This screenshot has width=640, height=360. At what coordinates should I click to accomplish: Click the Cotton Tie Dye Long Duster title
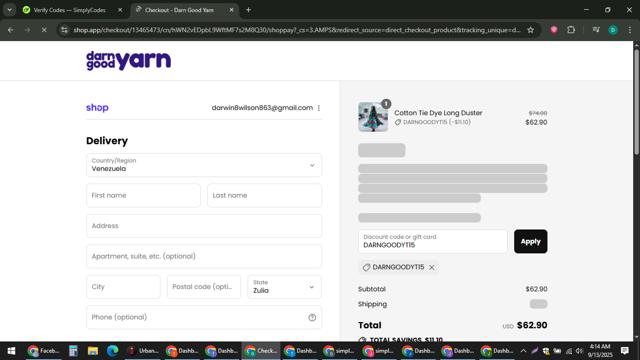click(438, 113)
